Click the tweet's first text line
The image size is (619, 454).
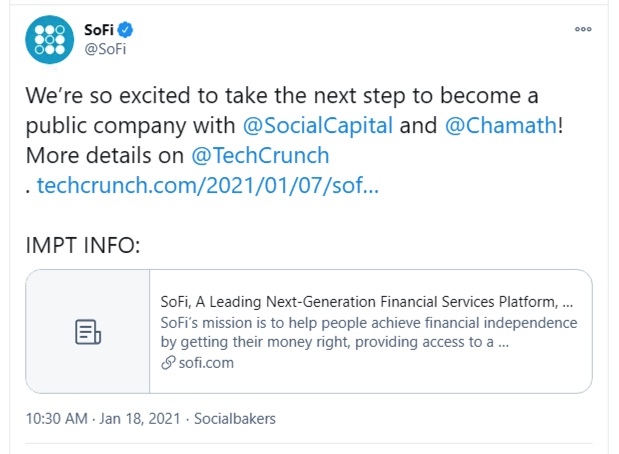click(282, 96)
